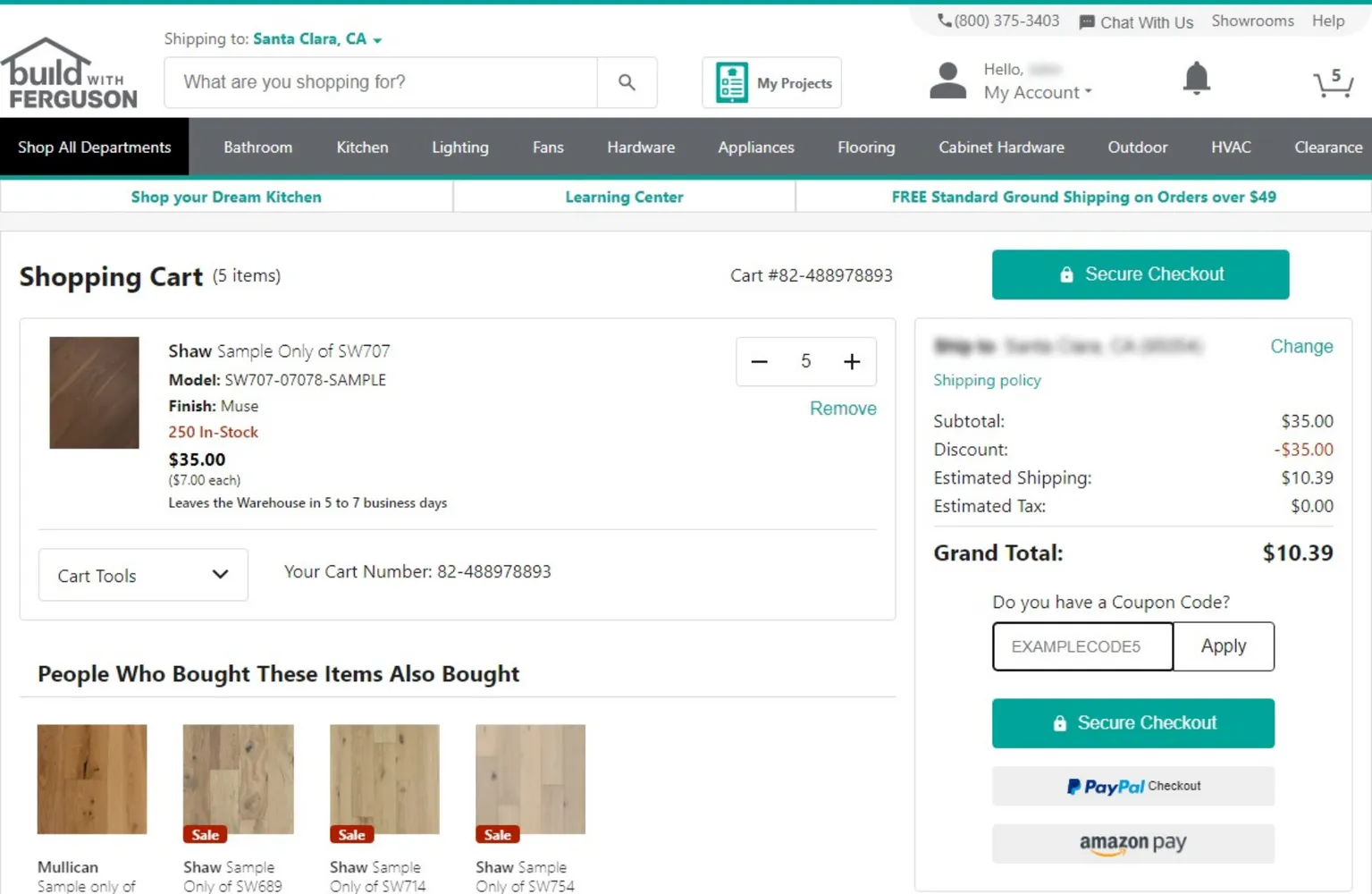Remove the Shaw sample from cart
The width and height of the screenshot is (1372, 894).
(x=842, y=409)
